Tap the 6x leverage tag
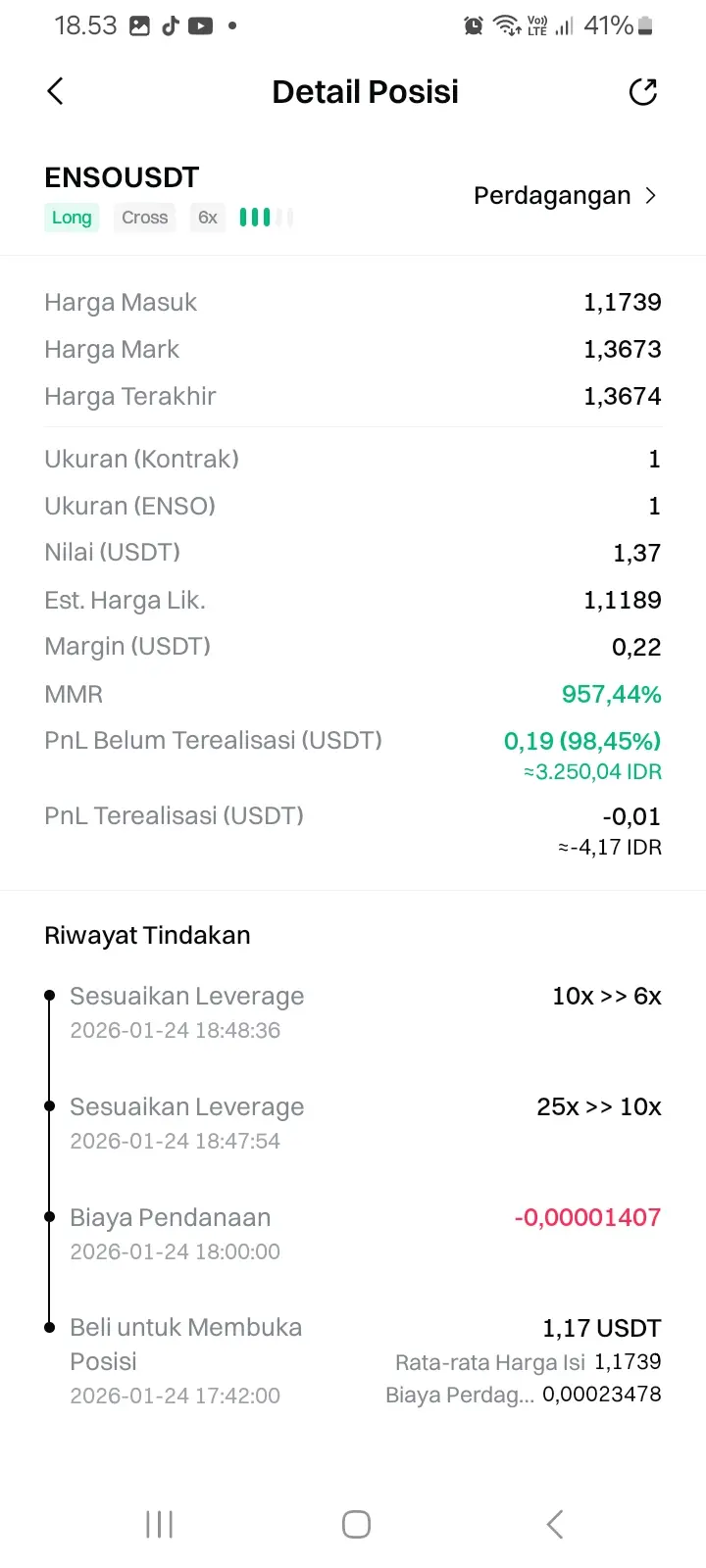This screenshot has width=706, height=1568. [x=208, y=218]
